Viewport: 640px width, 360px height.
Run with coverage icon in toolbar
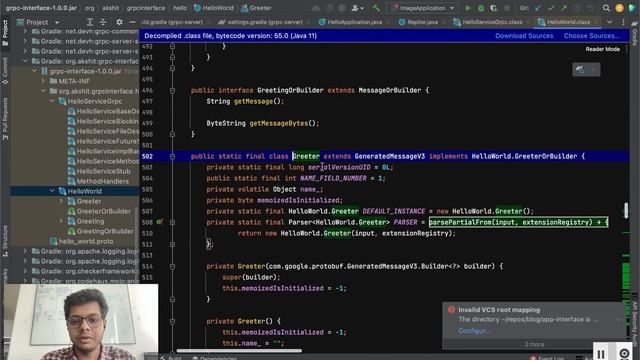coord(493,8)
